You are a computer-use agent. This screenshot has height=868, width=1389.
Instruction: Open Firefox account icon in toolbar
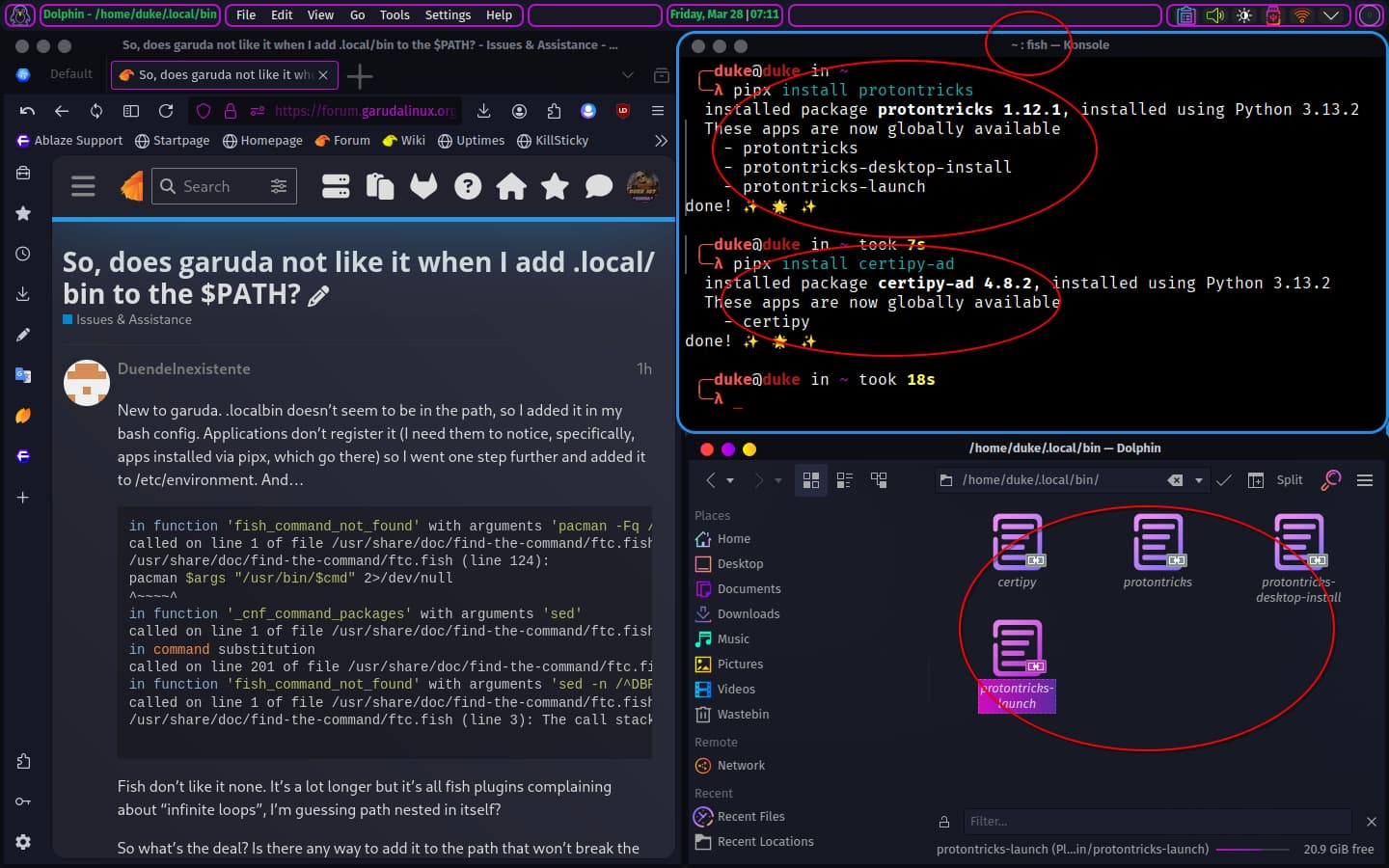[519, 111]
